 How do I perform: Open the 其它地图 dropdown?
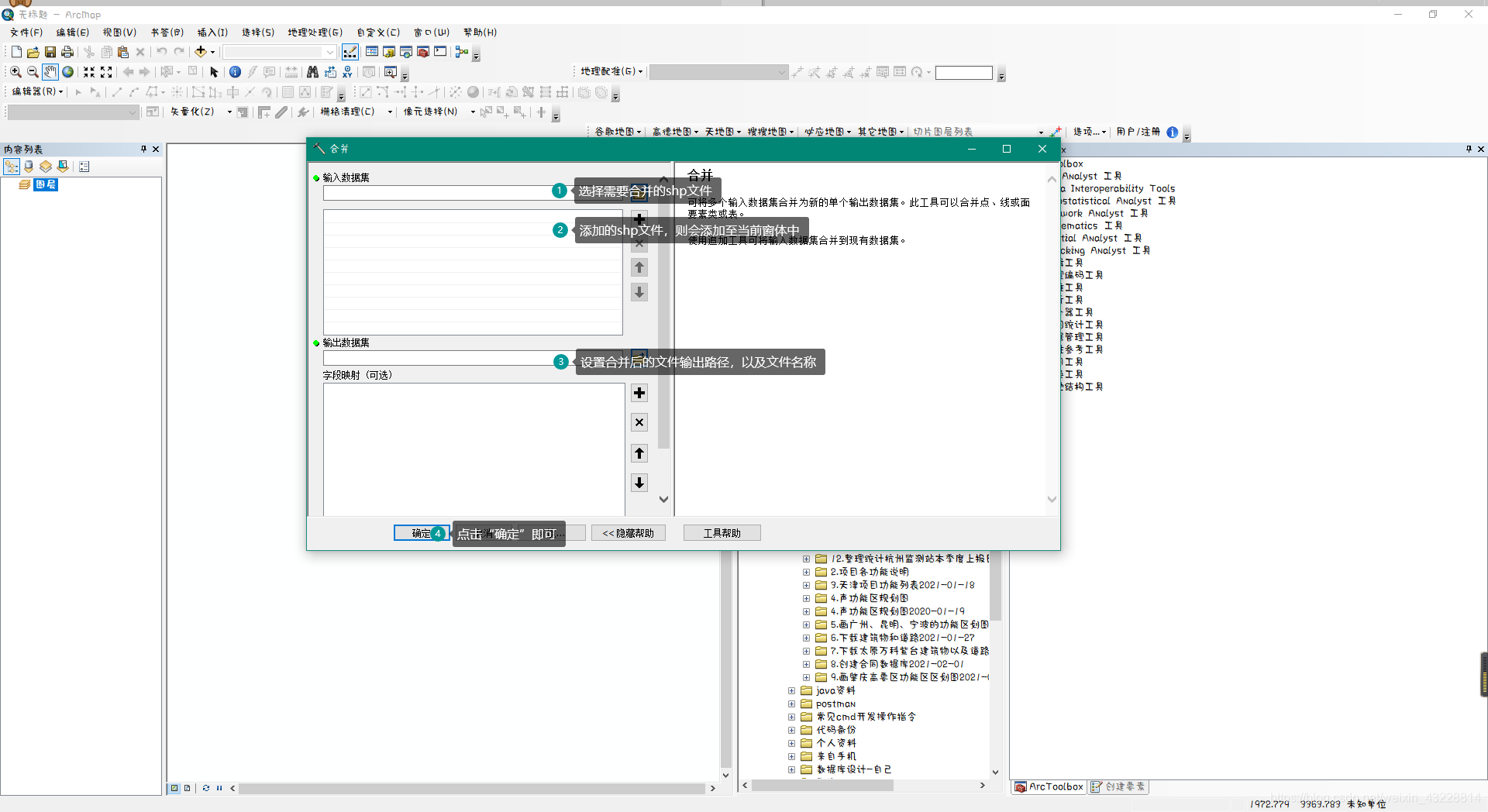[880, 132]
